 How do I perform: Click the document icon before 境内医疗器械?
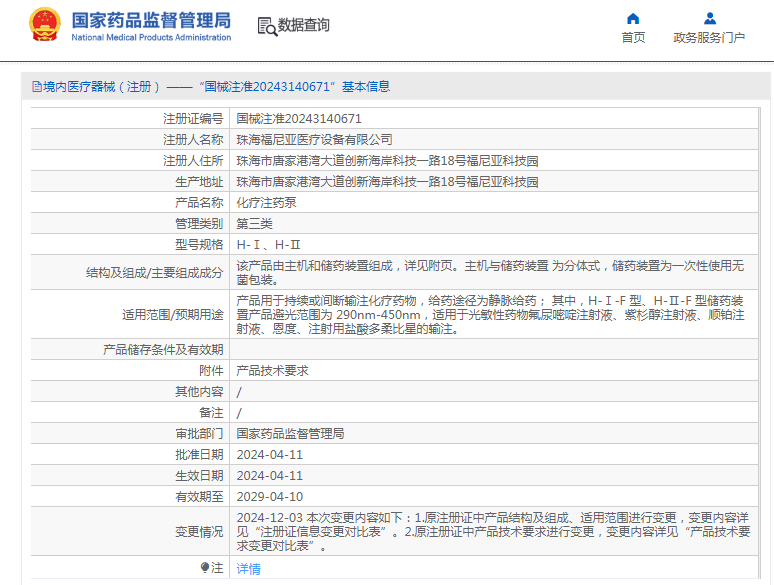coord(37,87)
